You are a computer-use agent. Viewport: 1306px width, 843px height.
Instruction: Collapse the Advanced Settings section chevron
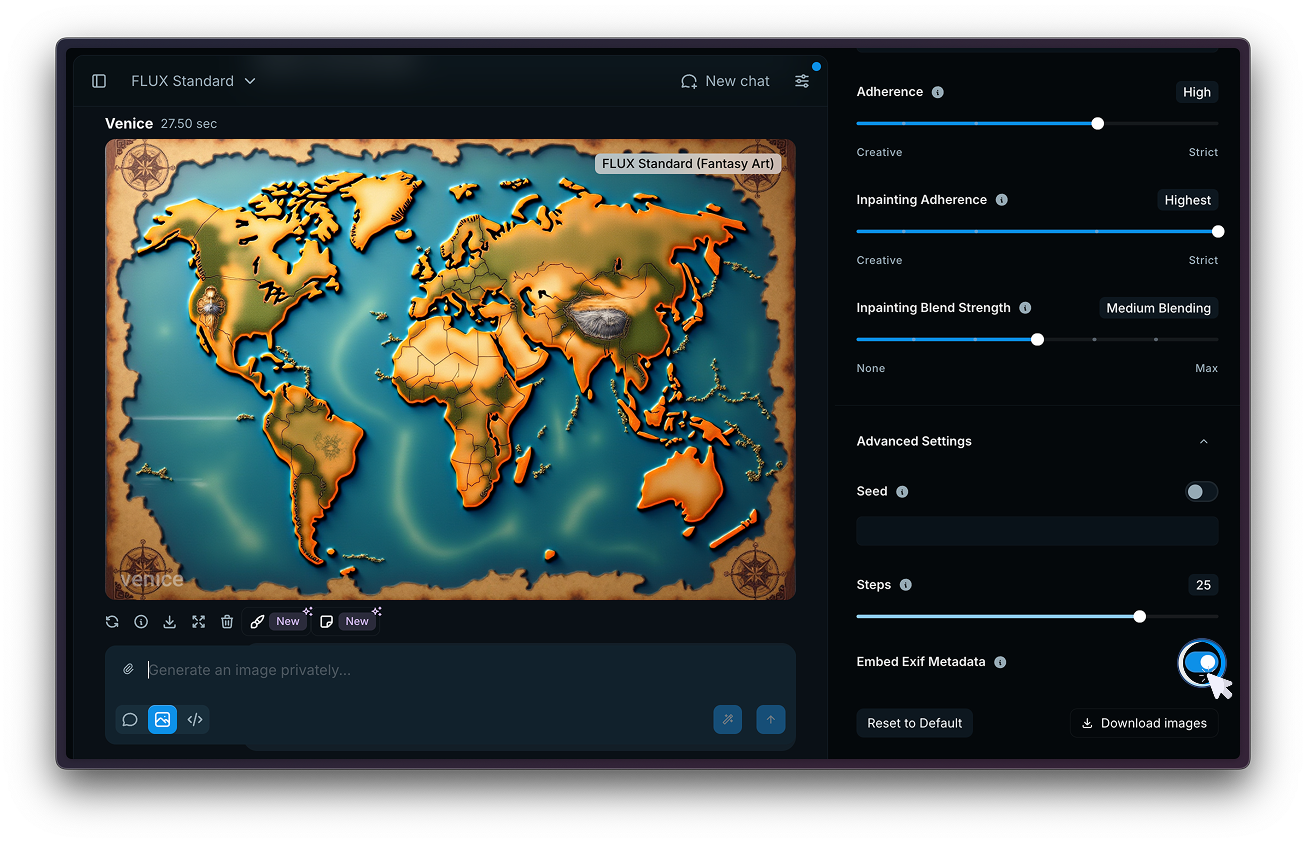(1204, 442)
